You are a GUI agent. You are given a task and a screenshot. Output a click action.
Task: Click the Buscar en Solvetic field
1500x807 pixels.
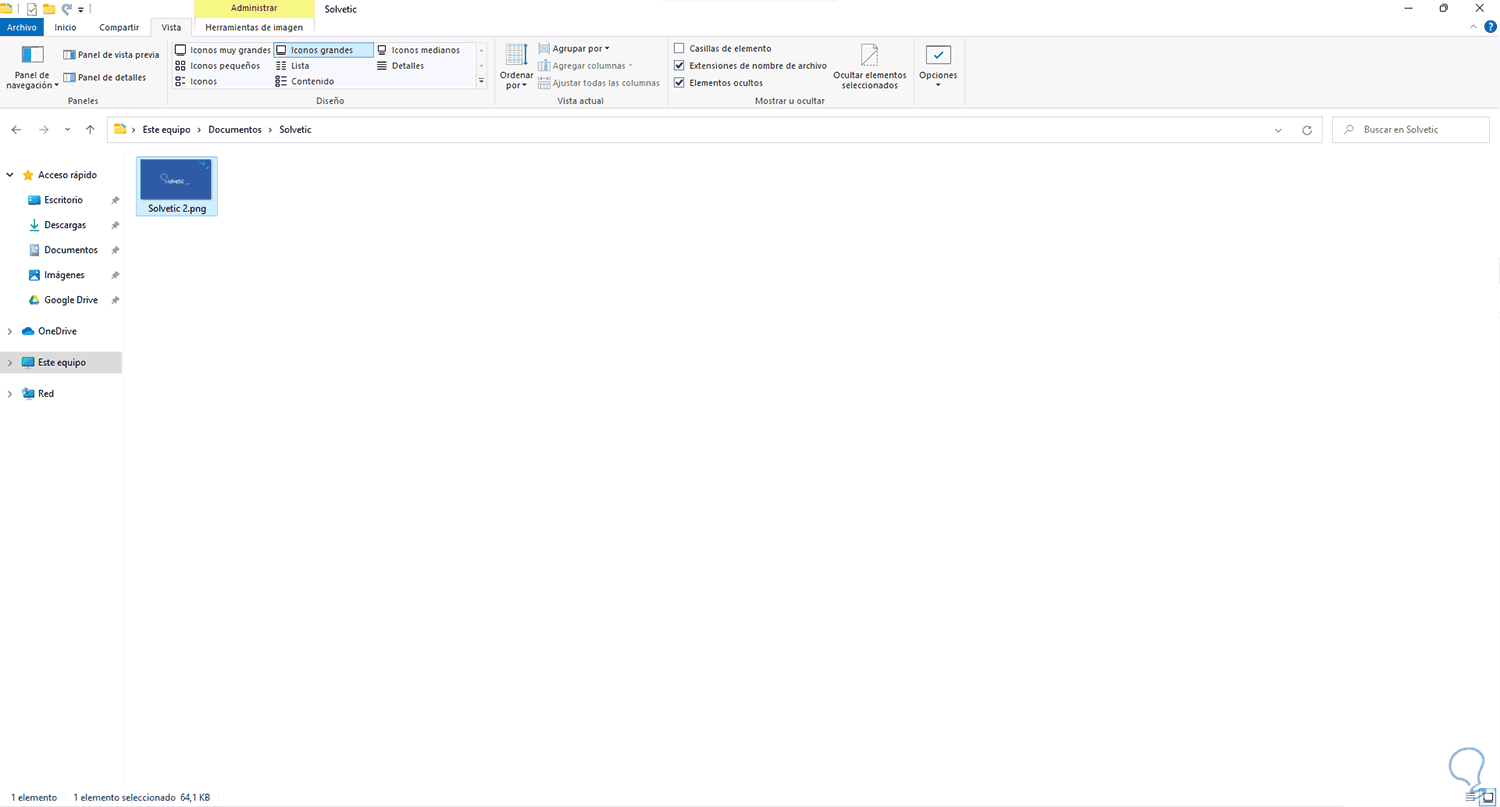(1411, 130)
